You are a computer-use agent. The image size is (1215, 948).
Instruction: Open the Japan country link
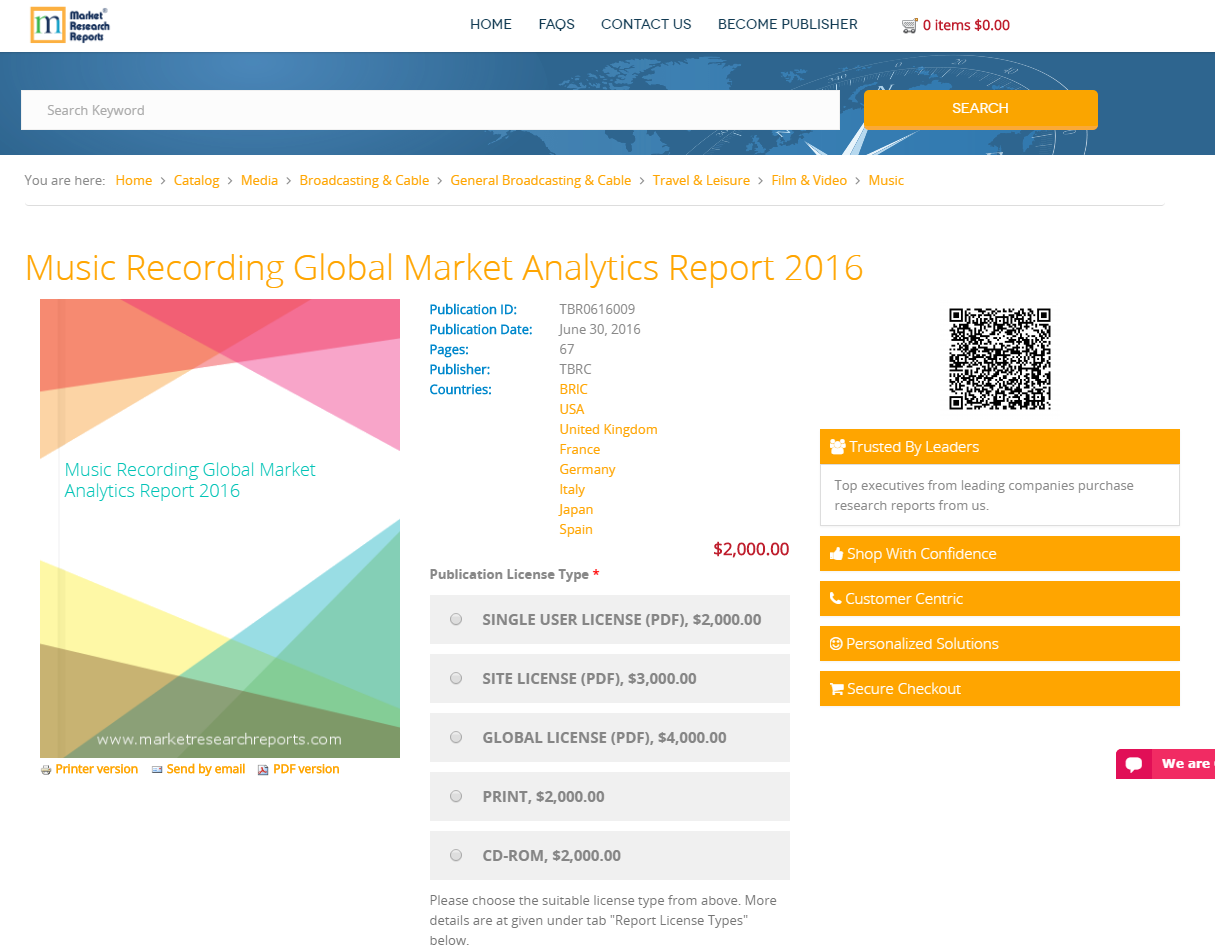(576, 510)
